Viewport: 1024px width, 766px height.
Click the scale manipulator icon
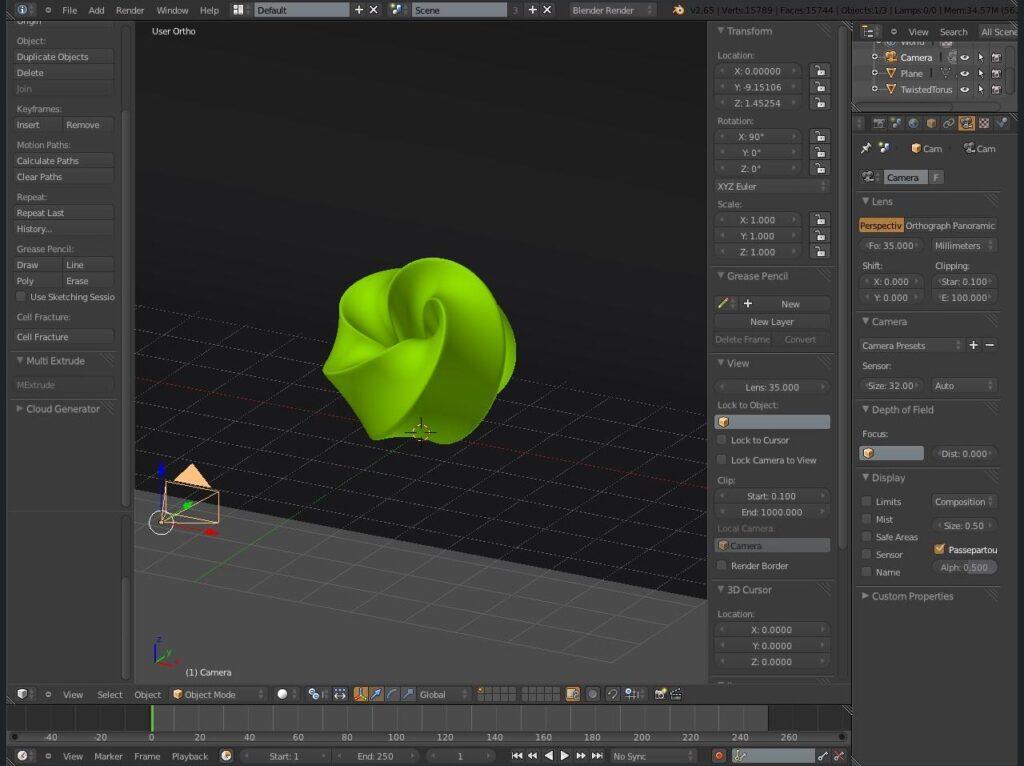click(x=408, y=694)
